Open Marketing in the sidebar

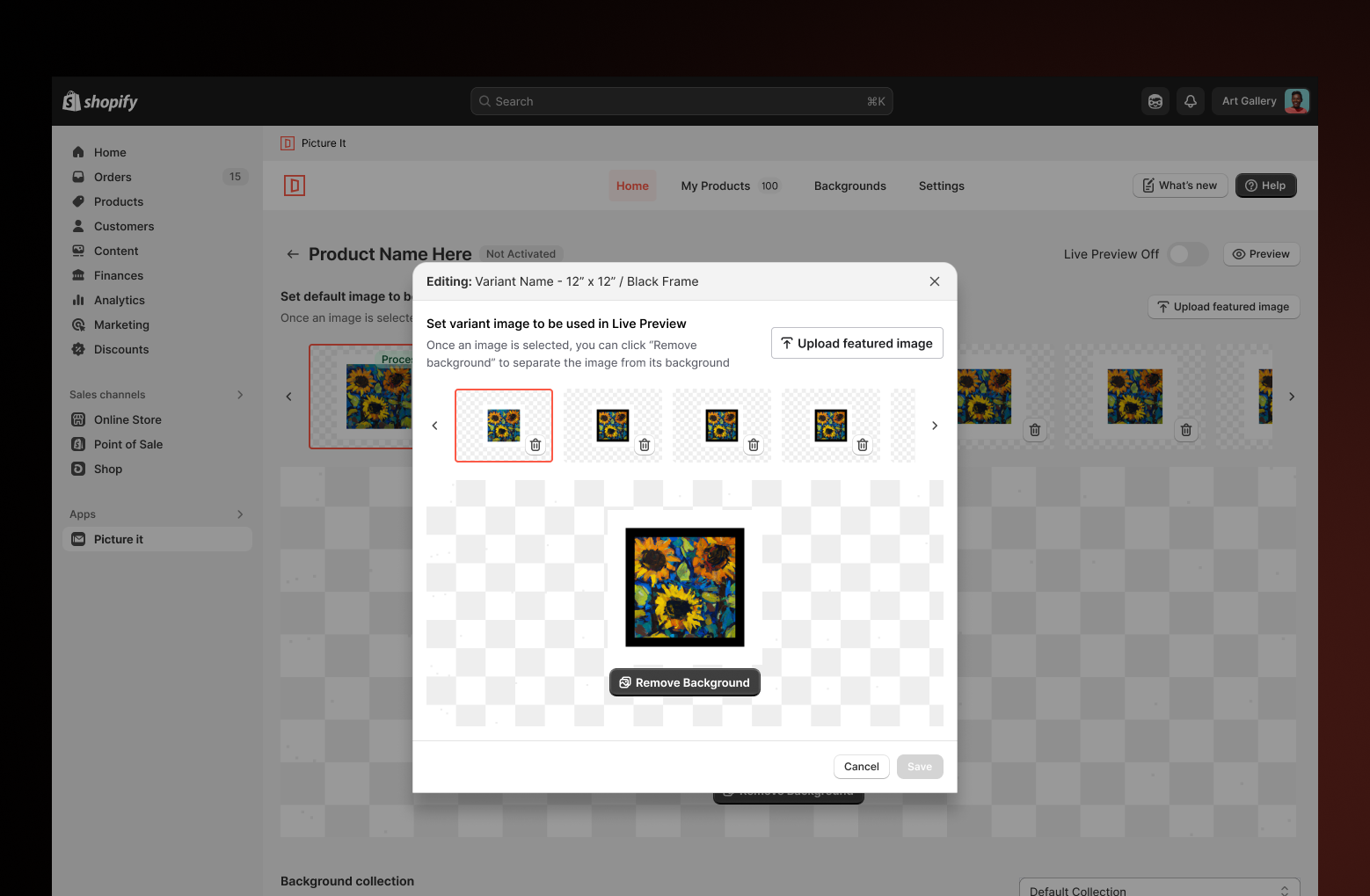tap(157, 324)
